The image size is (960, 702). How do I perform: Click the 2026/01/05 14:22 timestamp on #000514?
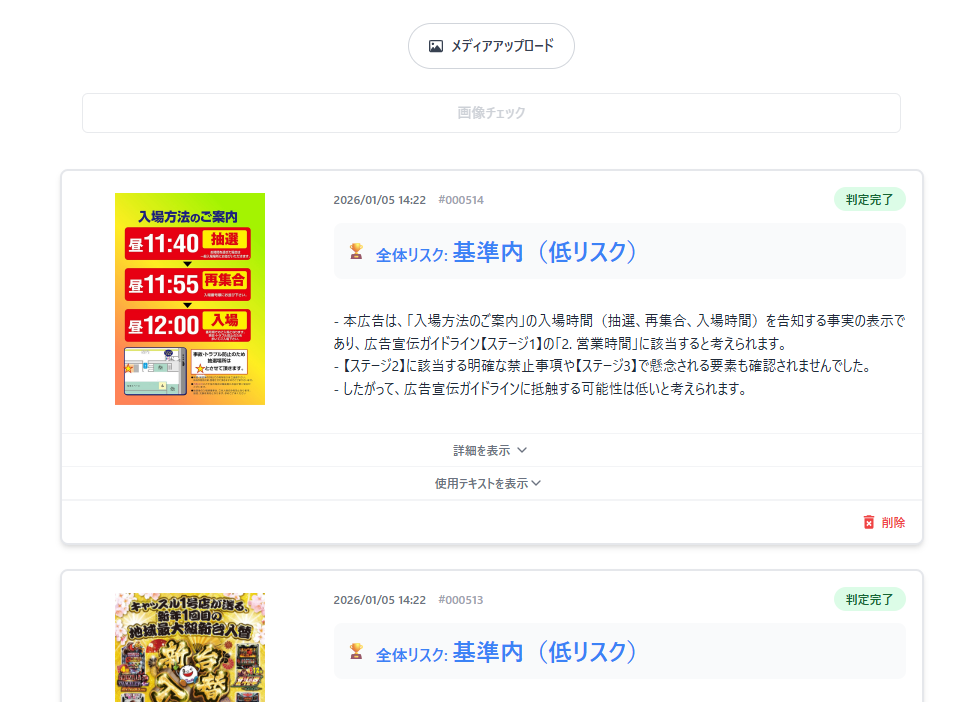pyautogui.click(x=377, y=199)
